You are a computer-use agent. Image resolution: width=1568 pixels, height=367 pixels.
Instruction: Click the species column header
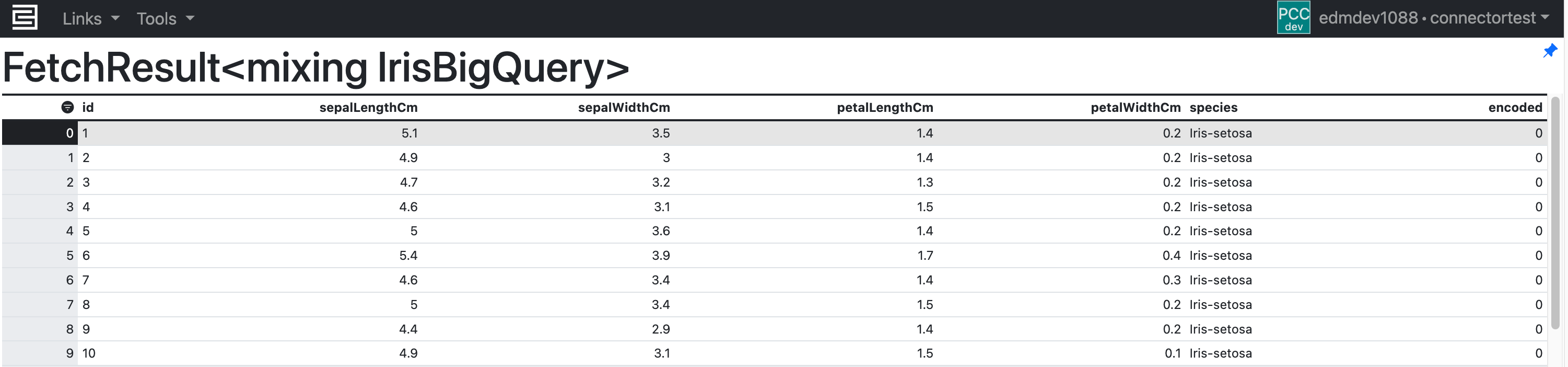click(x=1213, y=108)
